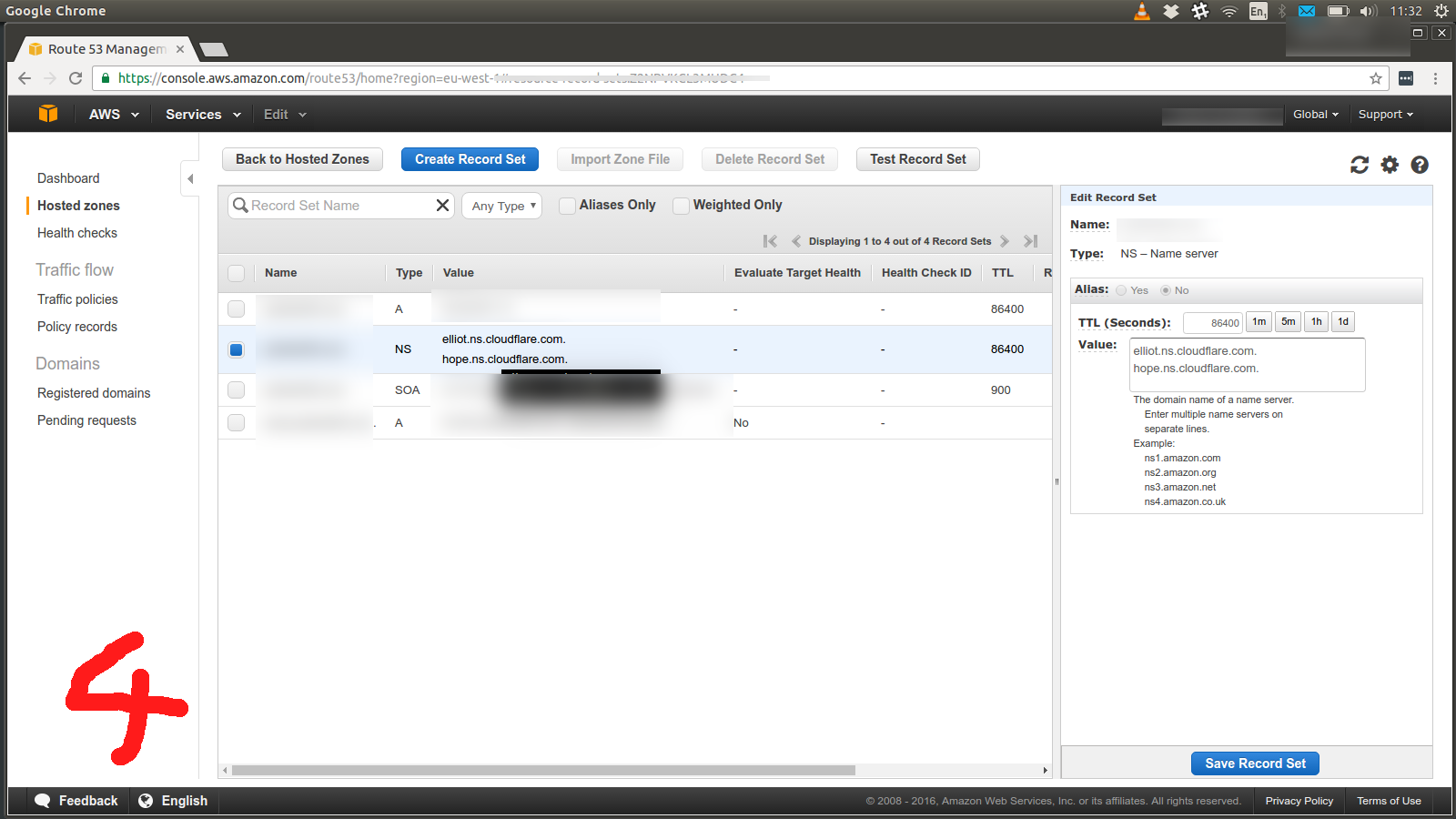The height and width of the screenshot is (819, 1456).
Task: Toggle the select-all checkbox in table header
Action: tap(236, 273)
